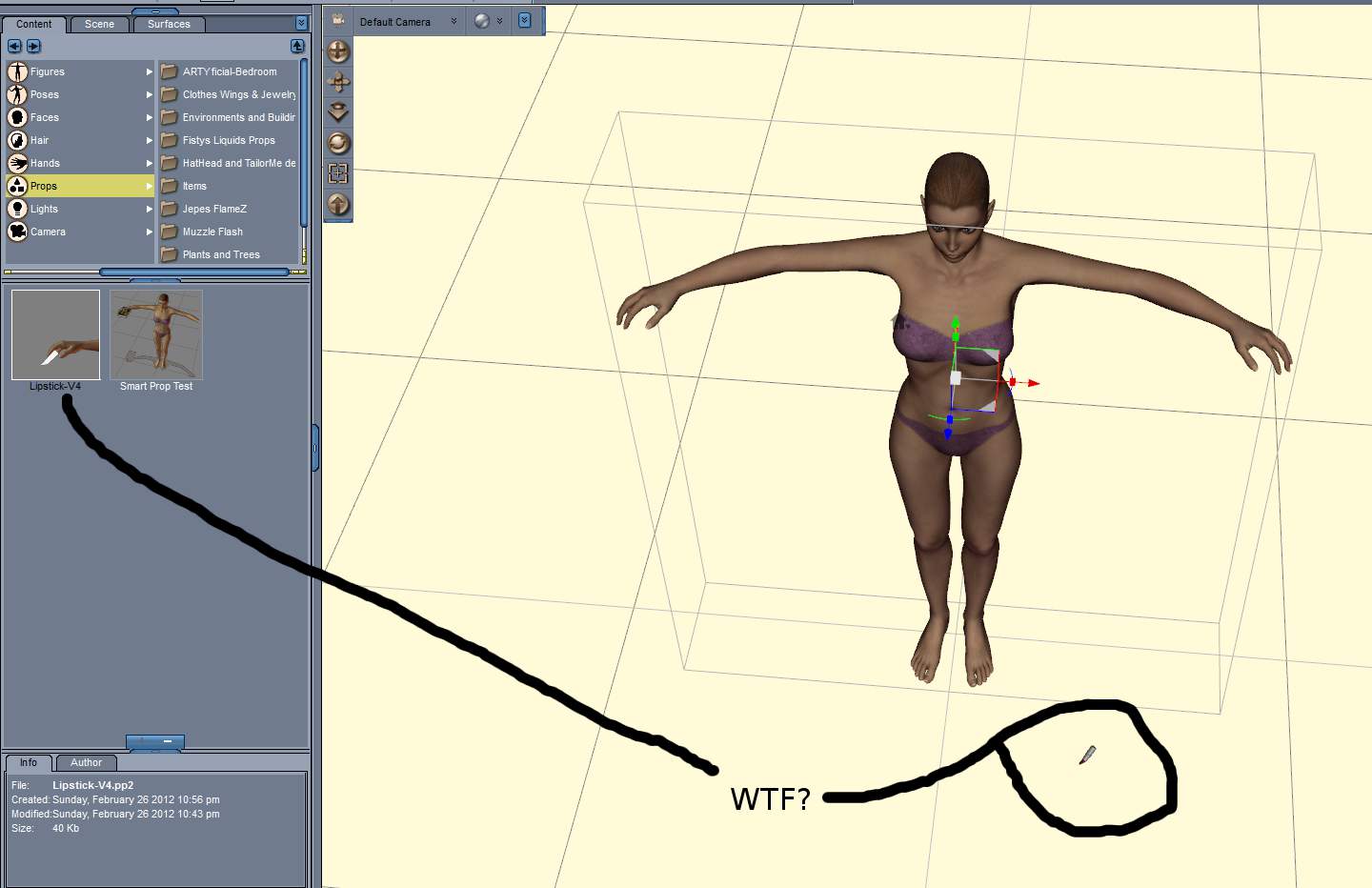Image resolution: width=1372 pixels, height=888 pixels.
Task: Click the circular-arrows rotate view control
Action: (338, 143)
